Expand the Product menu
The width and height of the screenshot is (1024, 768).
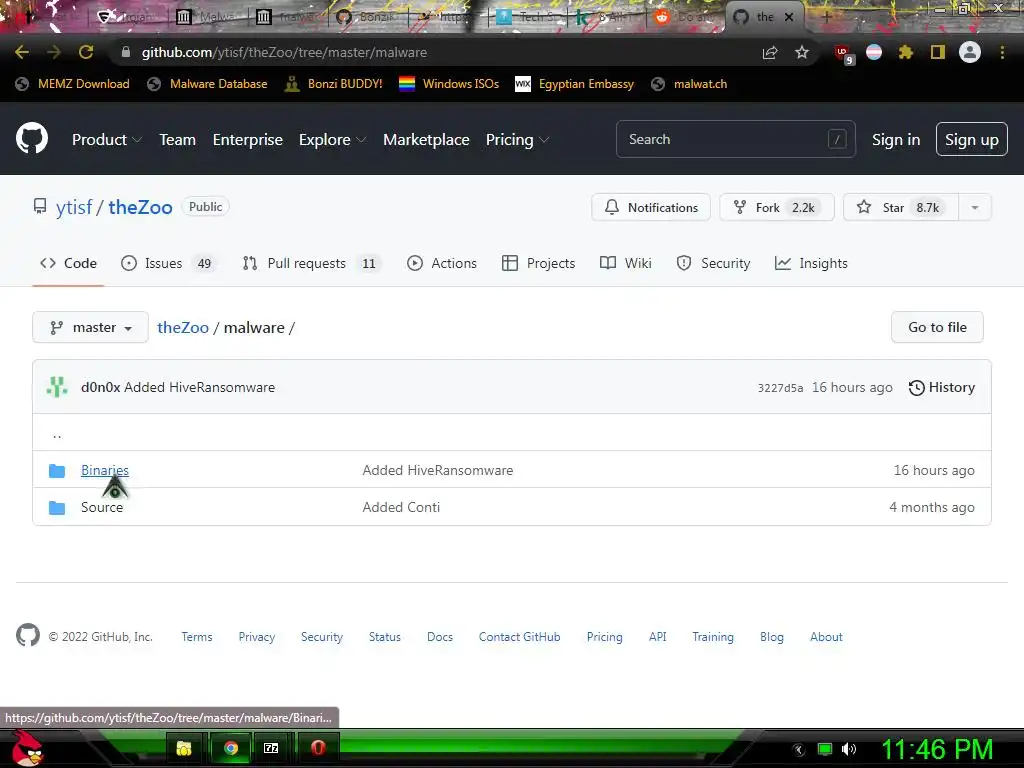(106, 140)
